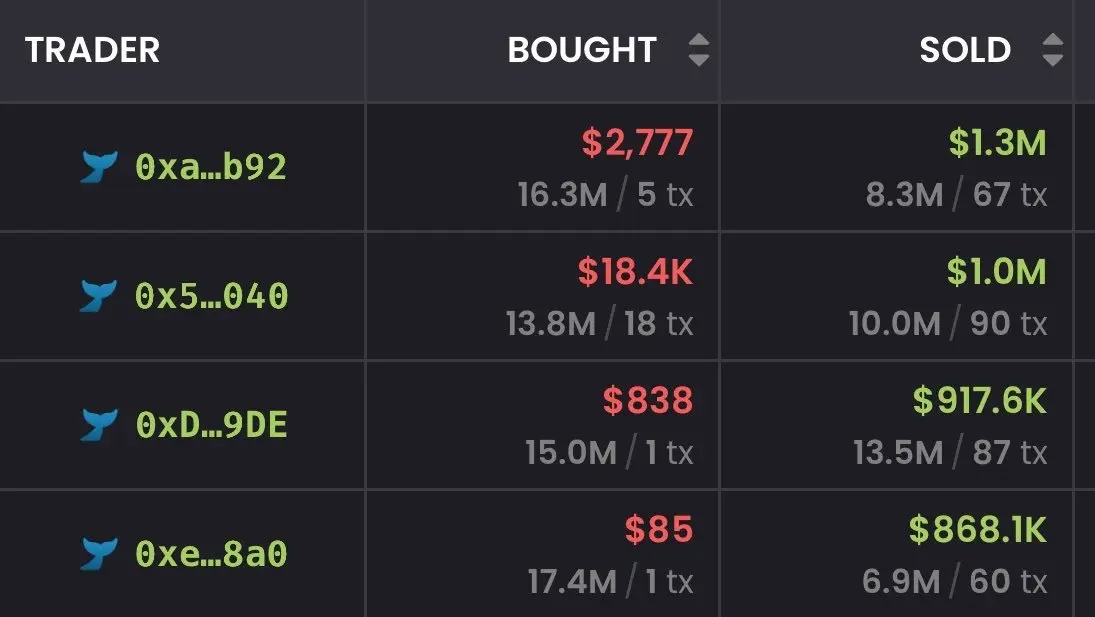Select the $868.1K sold amount
This screenshot has width=1095, height=617.
(x=978, y=530)
